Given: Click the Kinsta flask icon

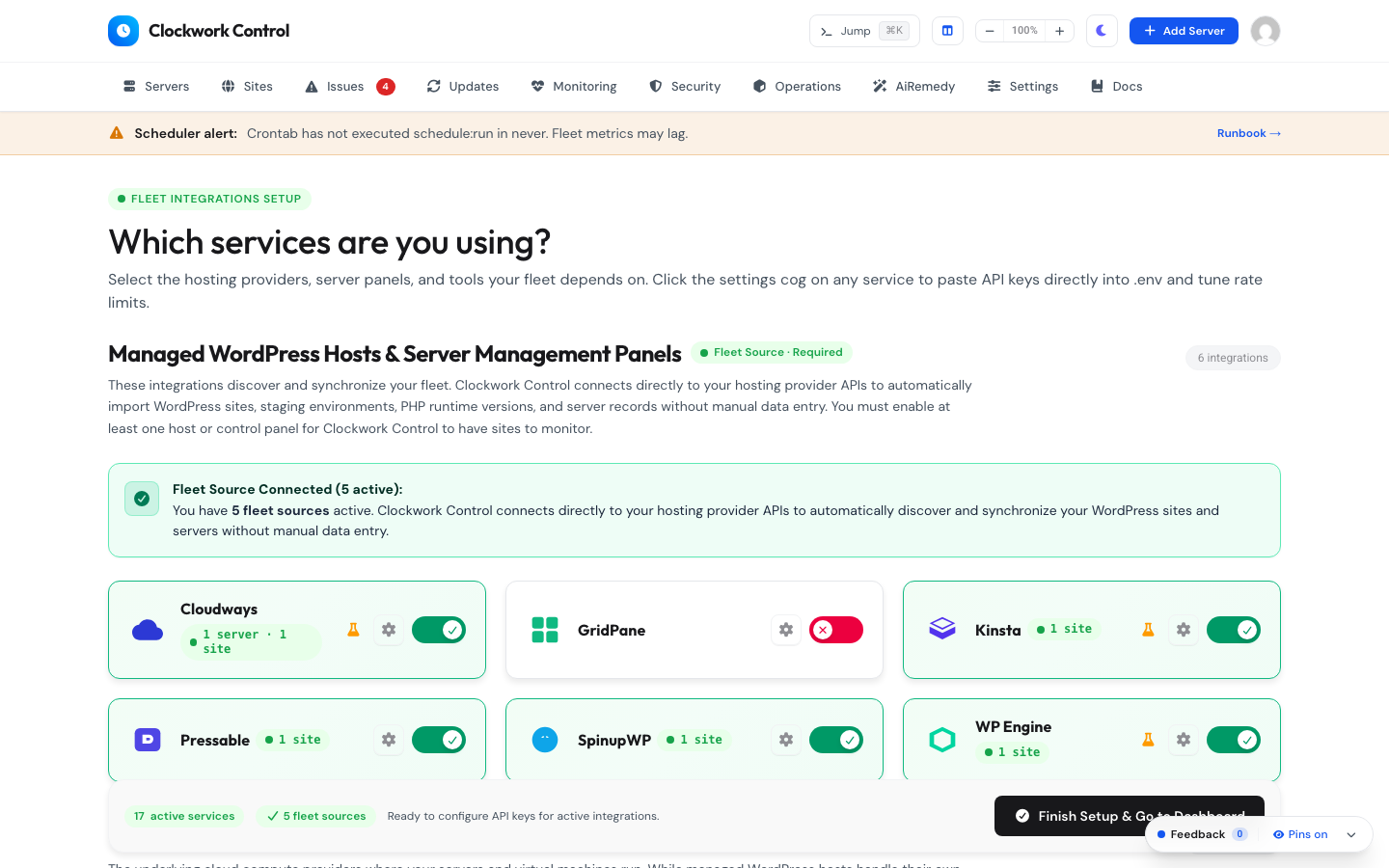Looking at the screenshot, I should click(1148, 630).
